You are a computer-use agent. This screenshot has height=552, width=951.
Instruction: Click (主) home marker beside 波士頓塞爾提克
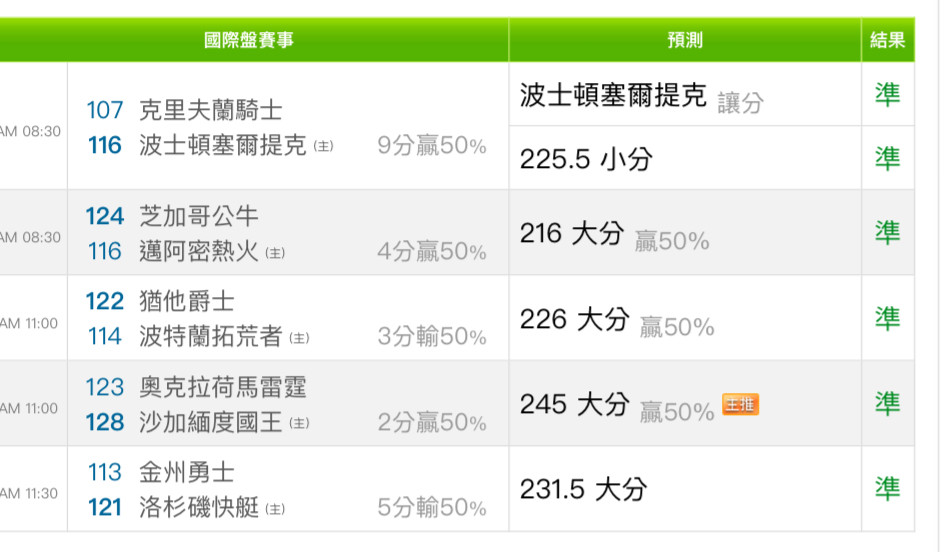tap(323, 146)
